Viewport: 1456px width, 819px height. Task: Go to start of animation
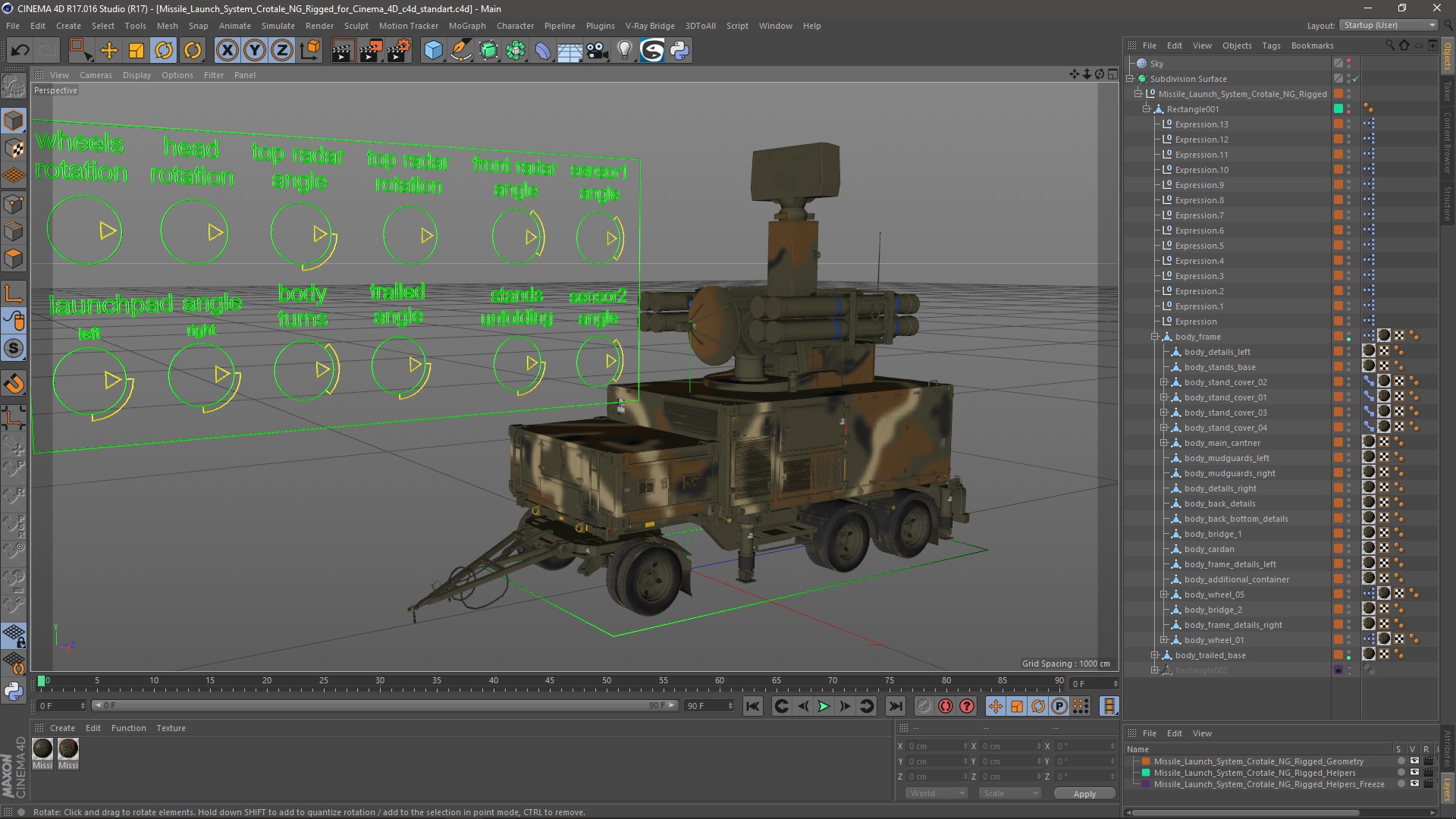point(752,706)
